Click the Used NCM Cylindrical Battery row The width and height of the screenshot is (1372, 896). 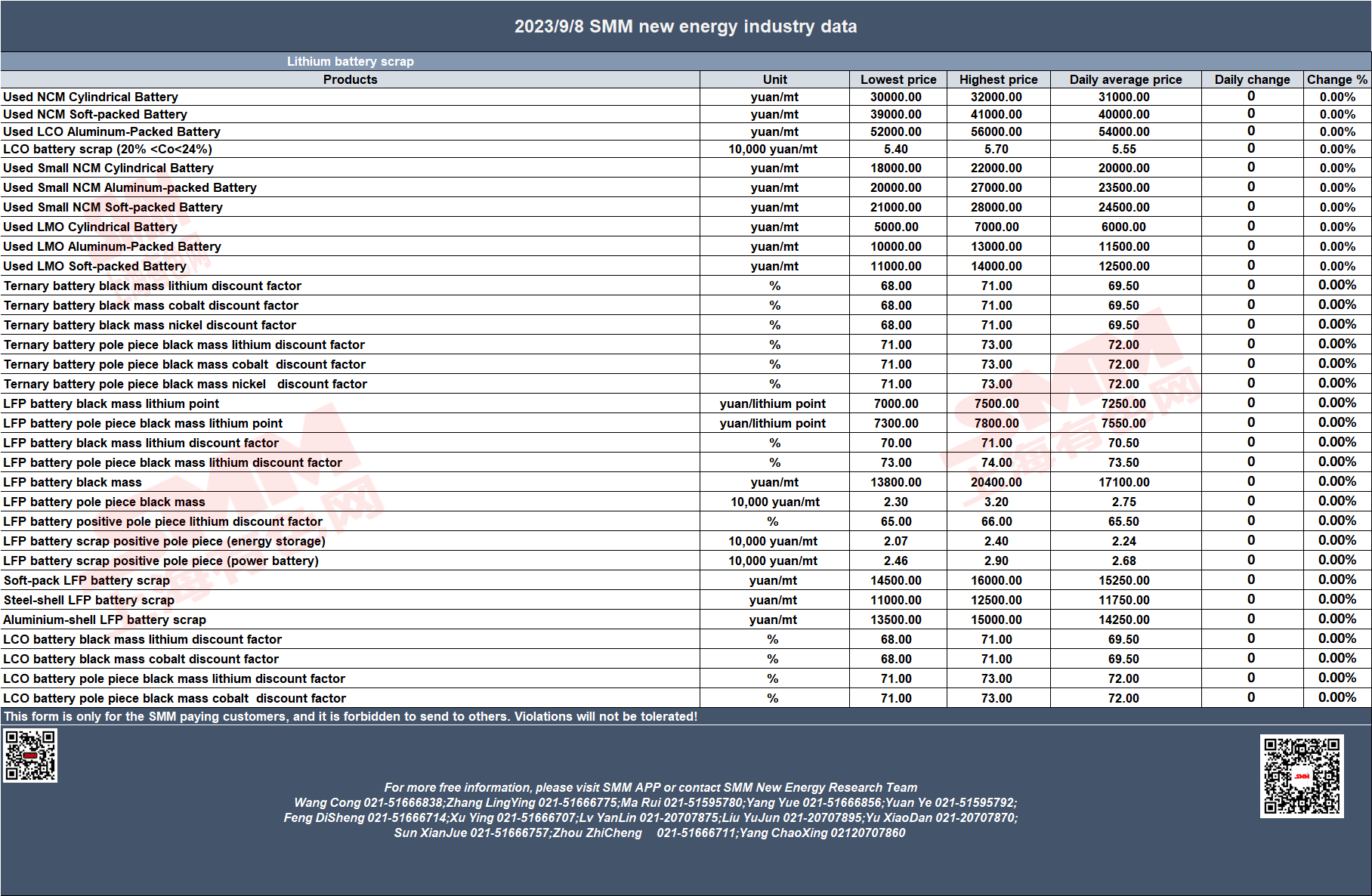pos(686,97)
